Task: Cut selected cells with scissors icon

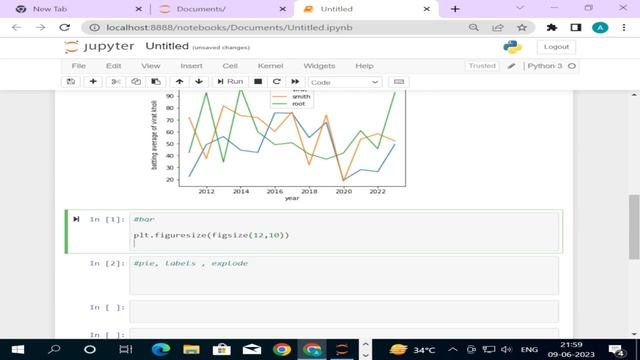Action: tap(116, 82)
